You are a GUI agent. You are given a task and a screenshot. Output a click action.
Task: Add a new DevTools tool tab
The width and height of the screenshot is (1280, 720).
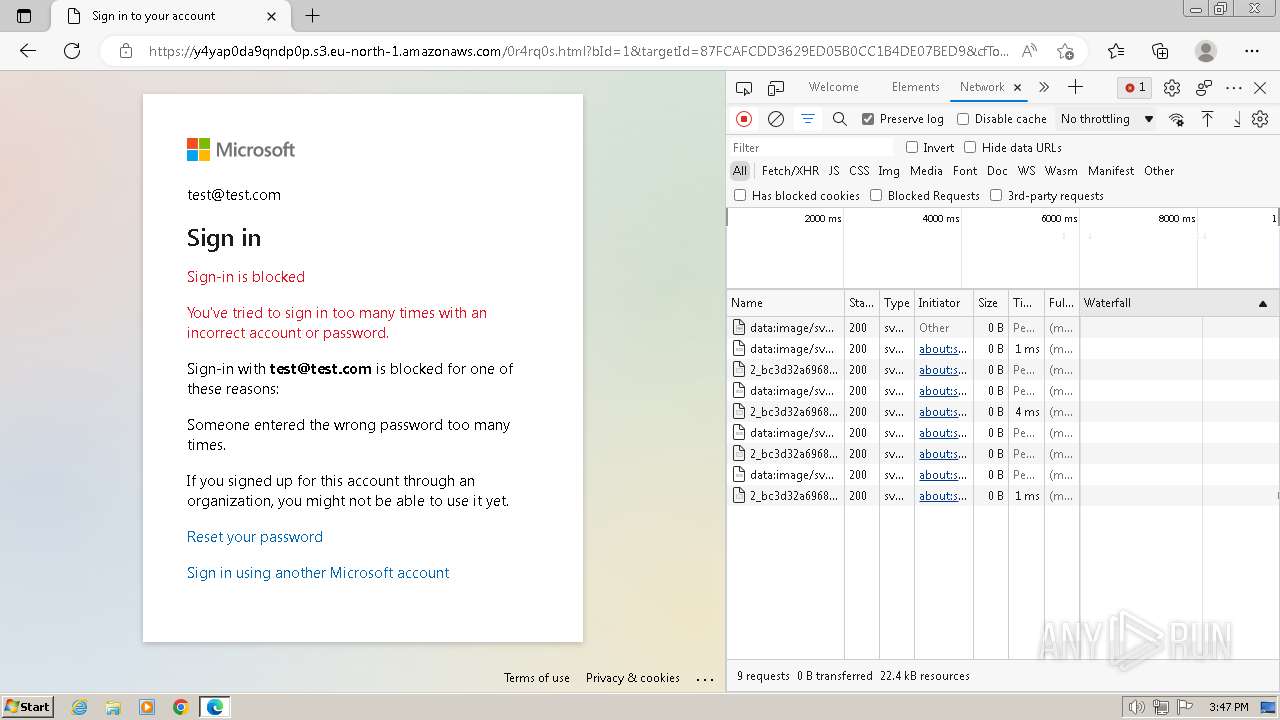point(1075,87)
